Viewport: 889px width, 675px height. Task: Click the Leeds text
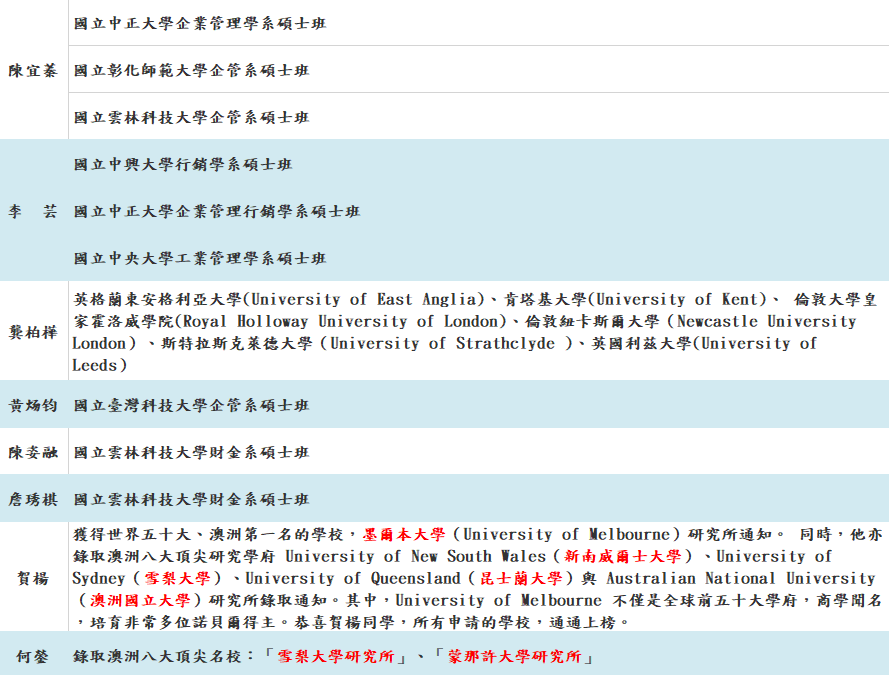94,366
